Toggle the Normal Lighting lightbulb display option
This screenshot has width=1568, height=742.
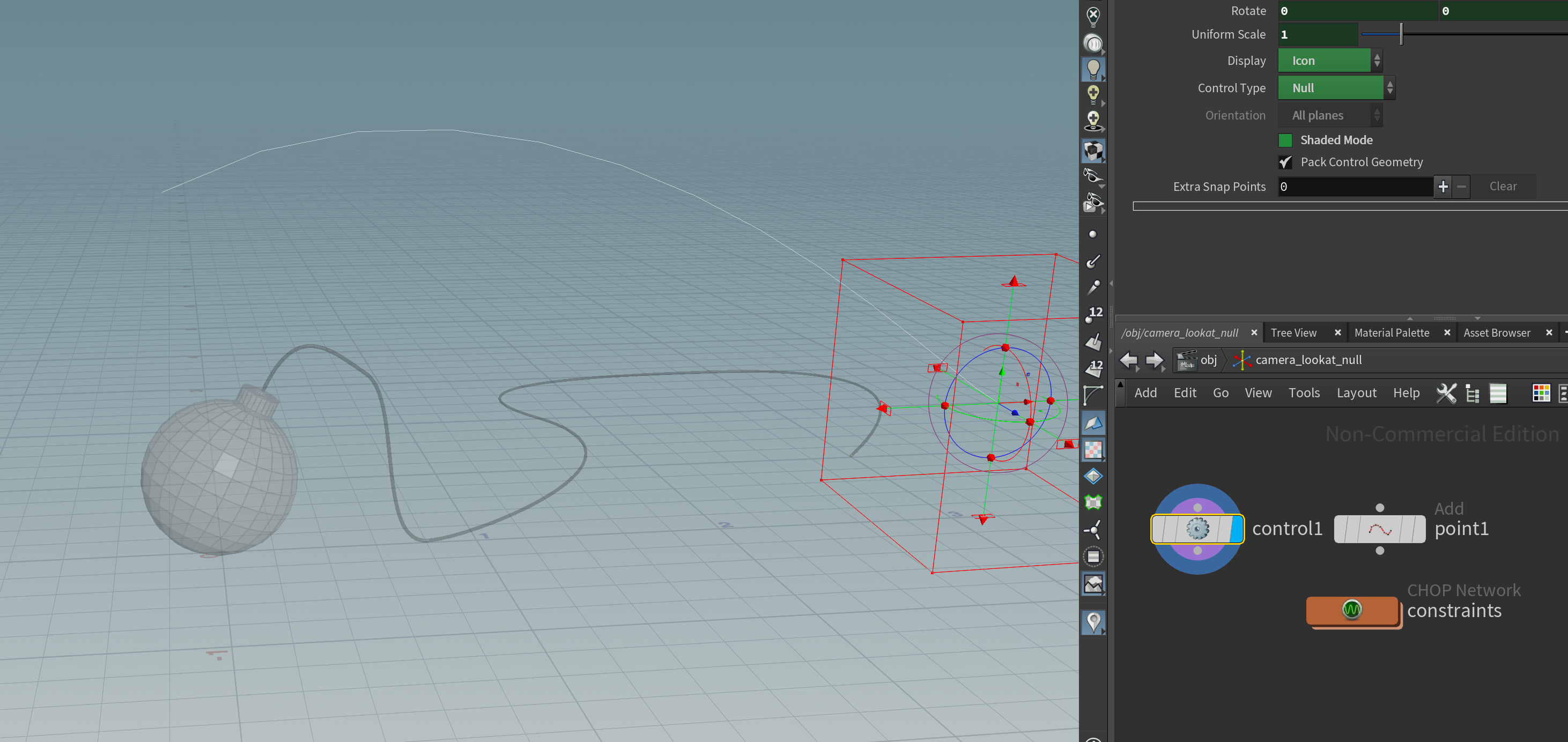click(1093, 69)
